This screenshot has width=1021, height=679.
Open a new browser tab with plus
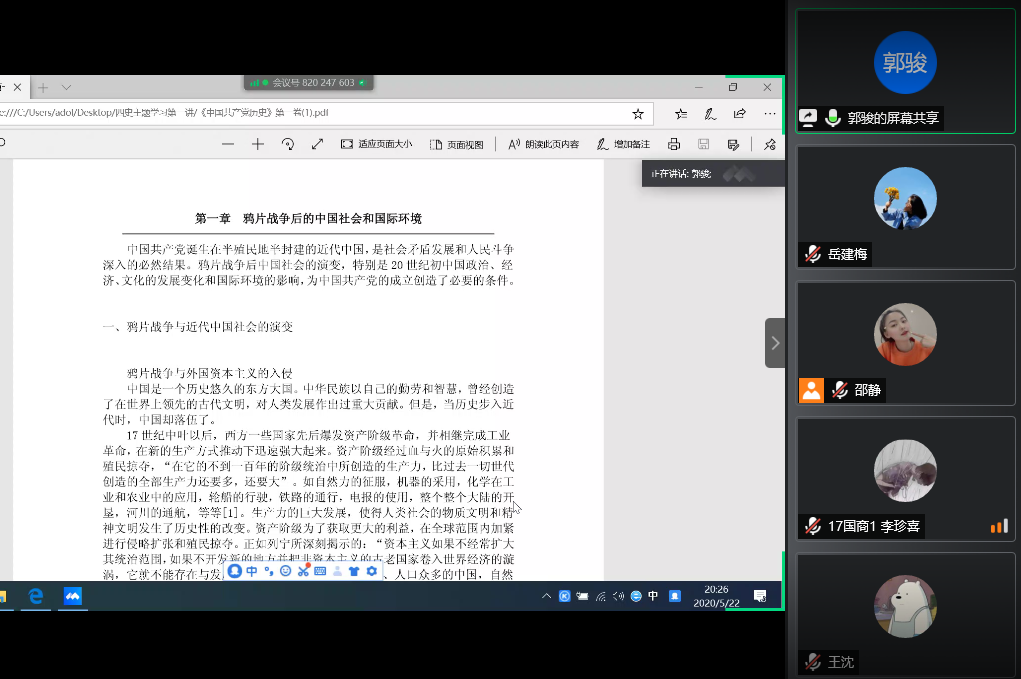click(42, 87)
